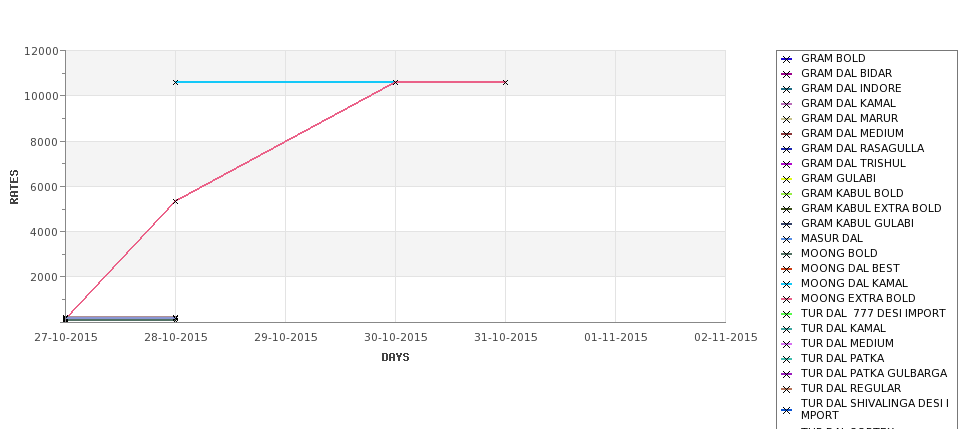Click the cyan line start point on 28-10-2015
The image size is (975, 429).
click(175, 82)
